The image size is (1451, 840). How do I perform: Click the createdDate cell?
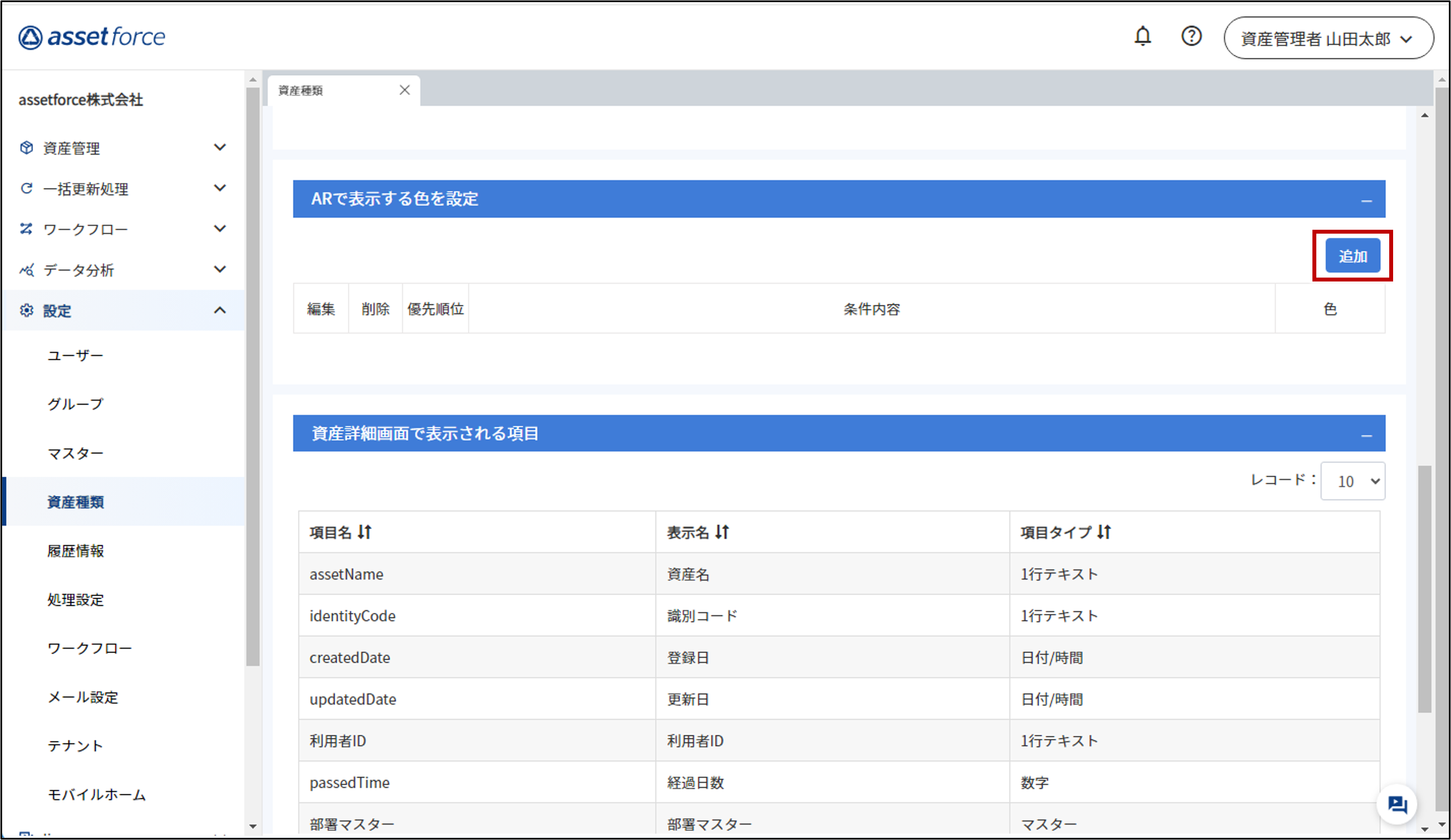477,658
